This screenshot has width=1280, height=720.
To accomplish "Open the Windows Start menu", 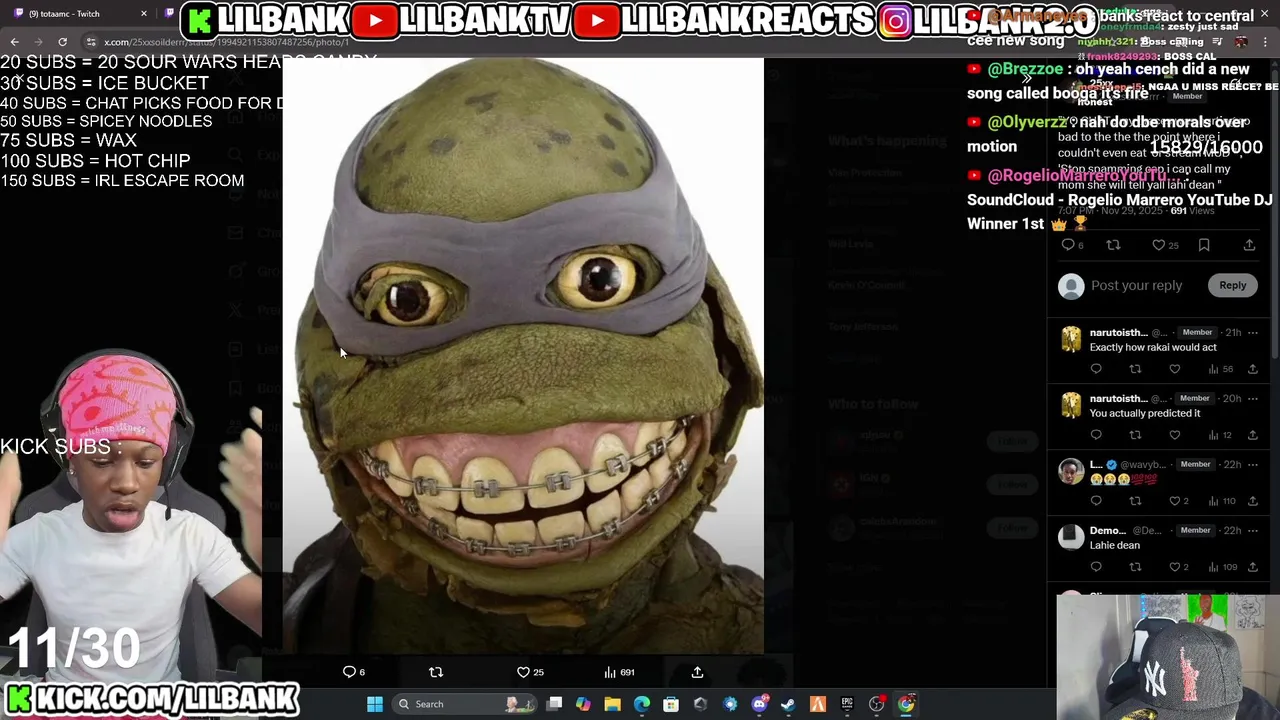I will click(x=374, y=704).
